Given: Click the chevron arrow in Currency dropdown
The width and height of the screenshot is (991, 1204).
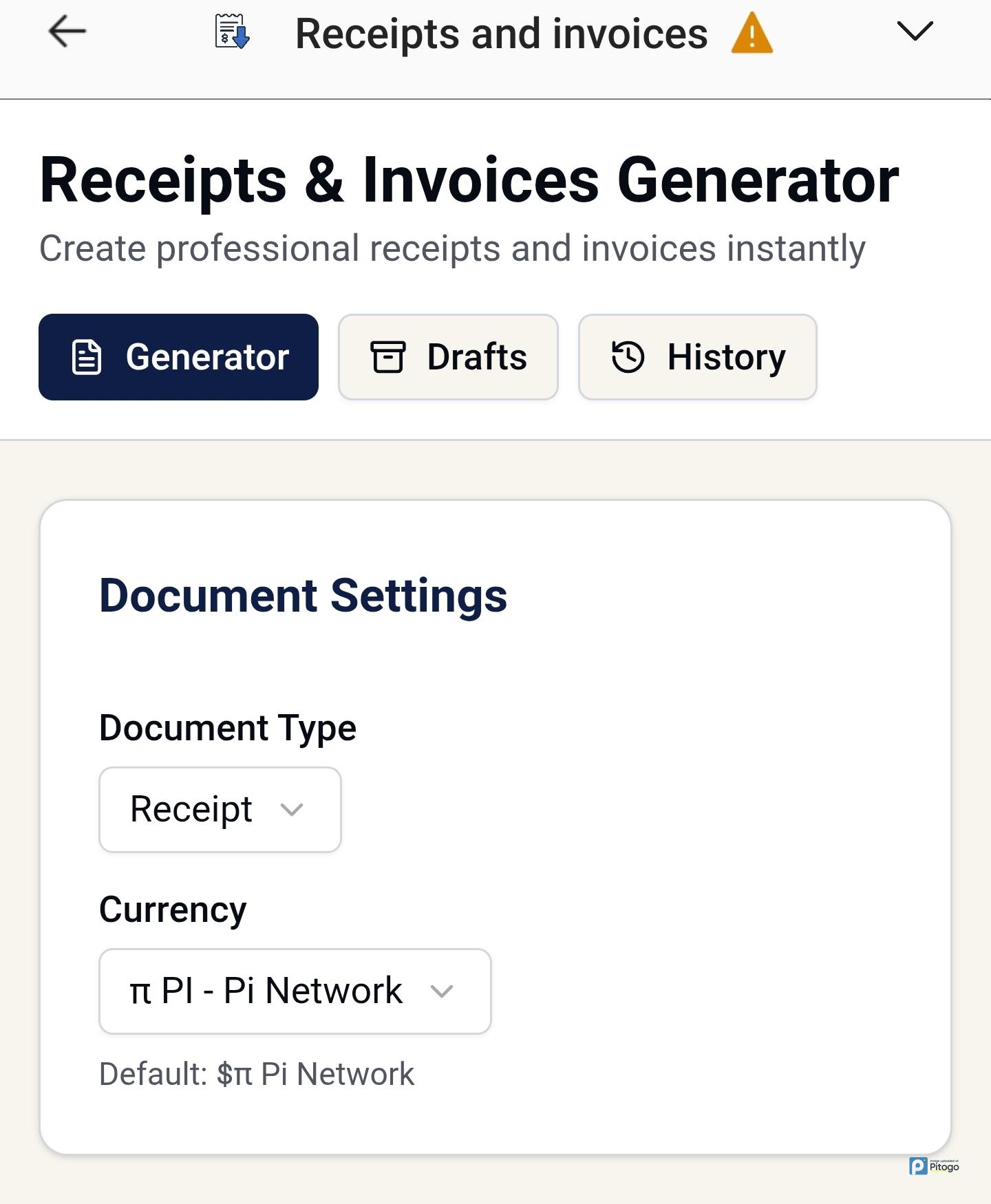Looking at the screenshot, I should pos(442,991).
